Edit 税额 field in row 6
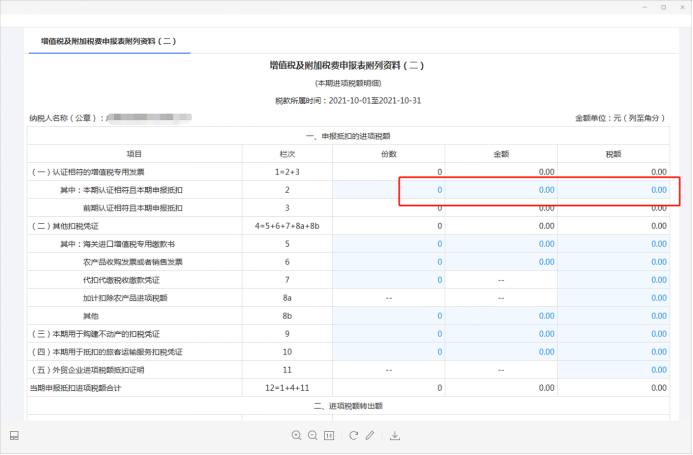The image size is (693, 455). click(x=613, y=262)
